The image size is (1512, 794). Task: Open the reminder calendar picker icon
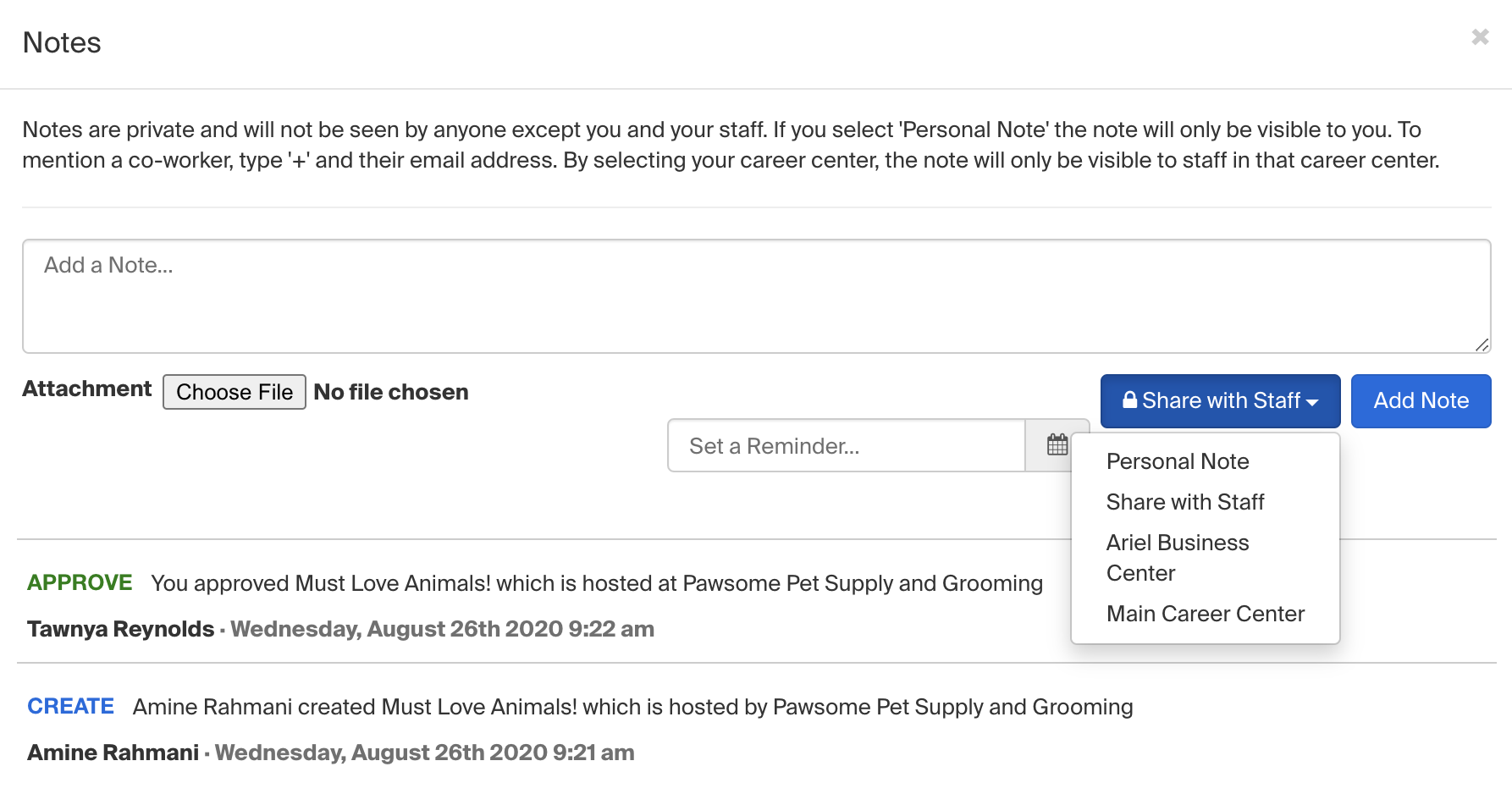1057,445
